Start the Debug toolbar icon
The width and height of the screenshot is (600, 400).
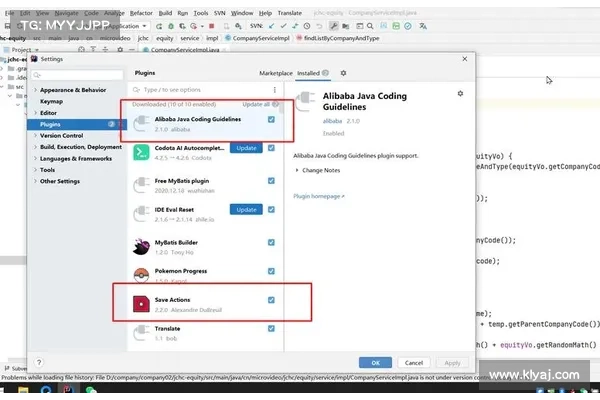(x=171, y=26)
